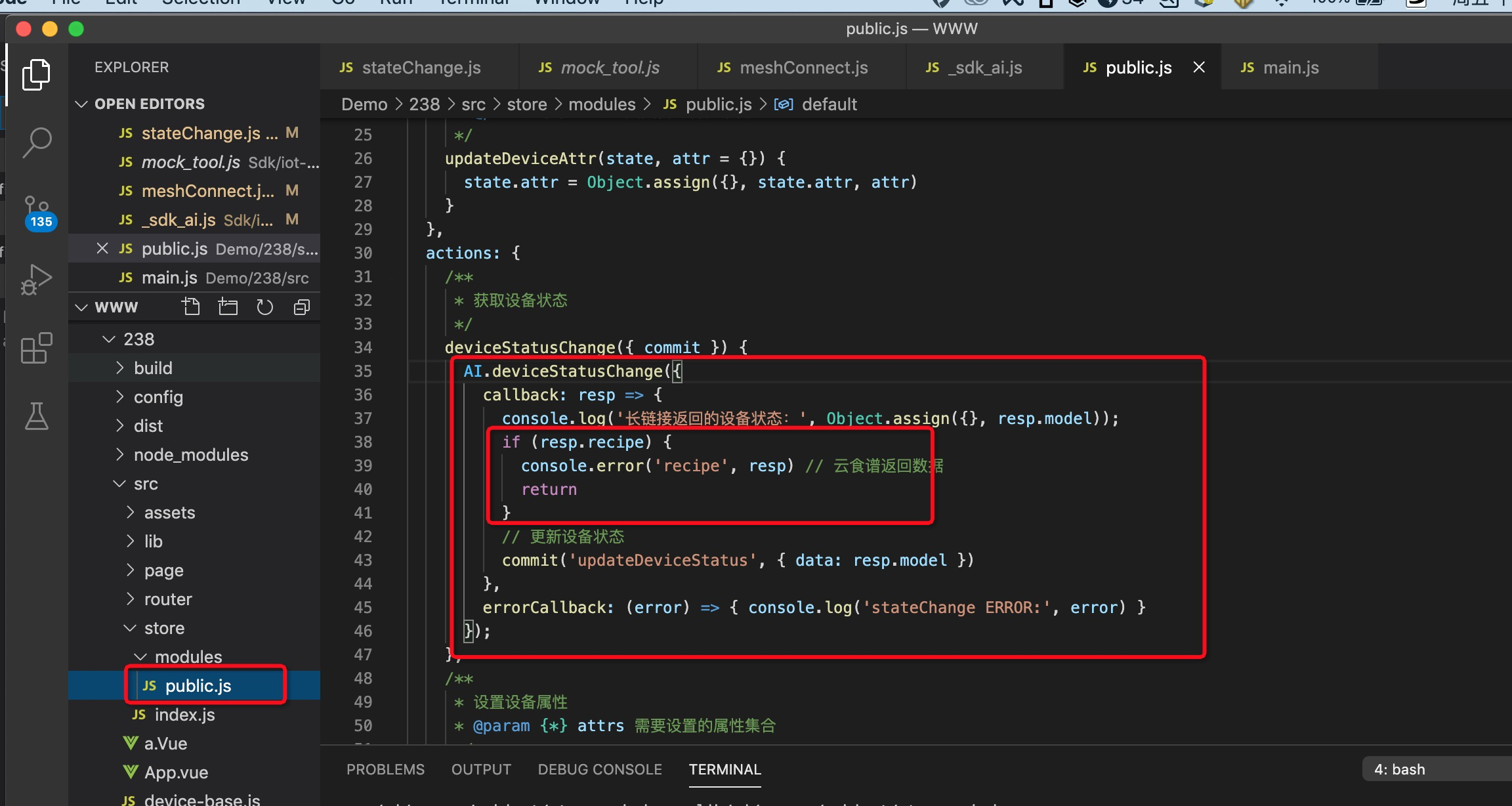Collapse the store folder
1512x806 pixels.
[130, 627]
